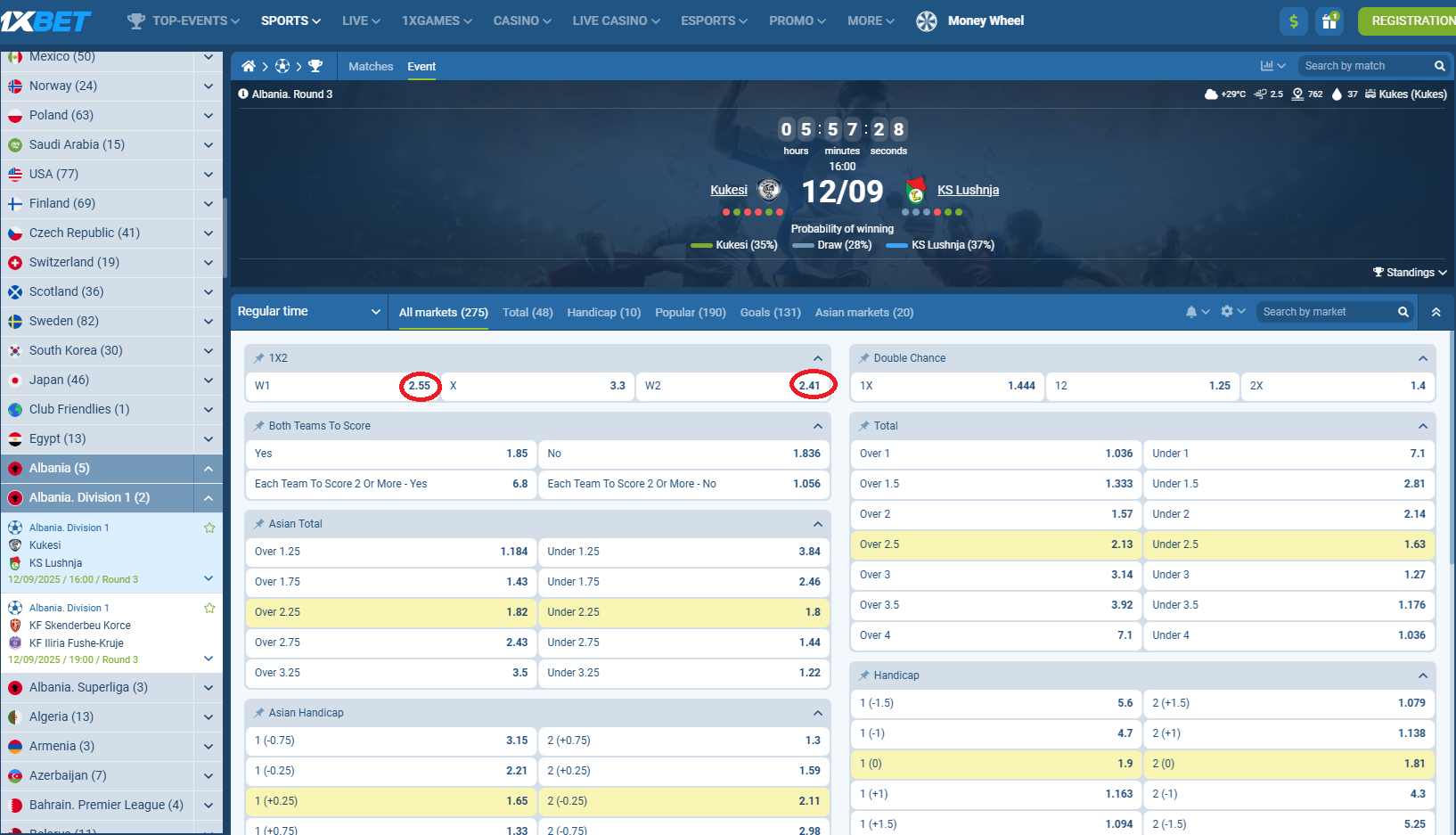The height and width of the screenshot is (835, 1456).
Task: Open the SPORTS menu
Action: point(290,20)
